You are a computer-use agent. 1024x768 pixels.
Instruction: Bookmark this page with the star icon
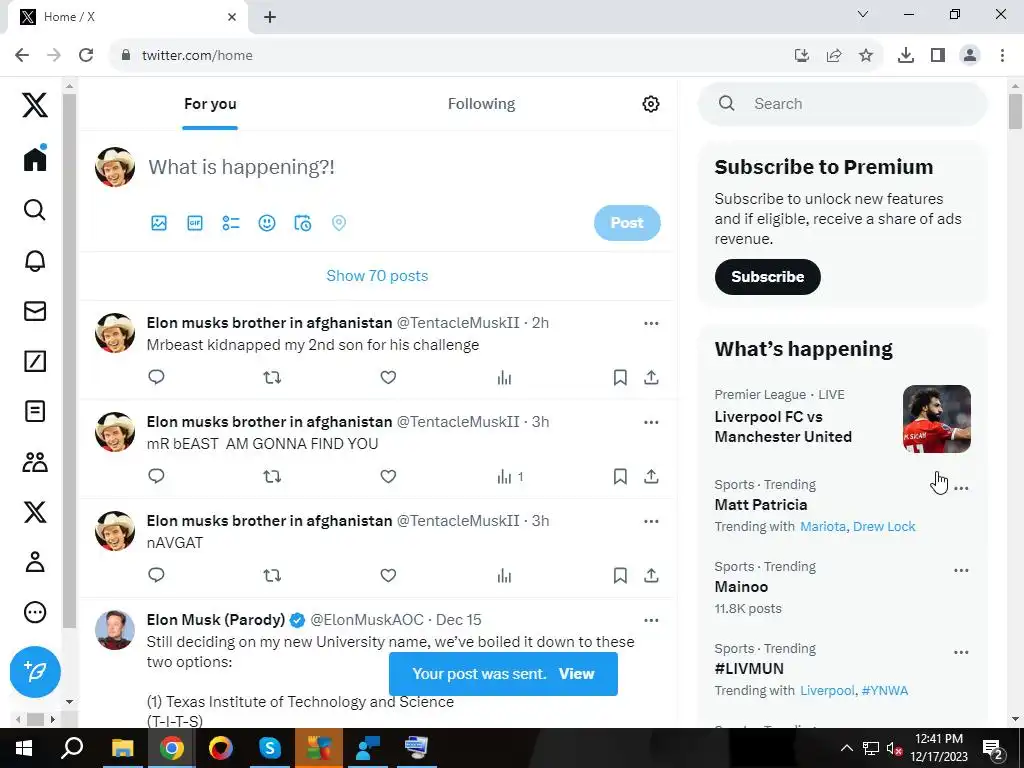pyautogui.click(x=866, y=56)
